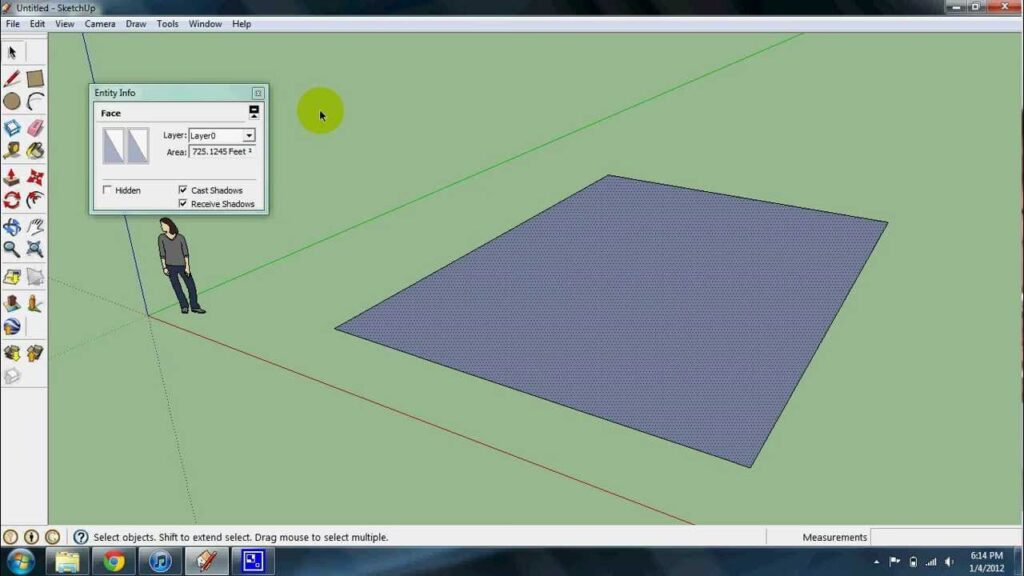Enable the Hidden checkbox

[x=108, y=190]
